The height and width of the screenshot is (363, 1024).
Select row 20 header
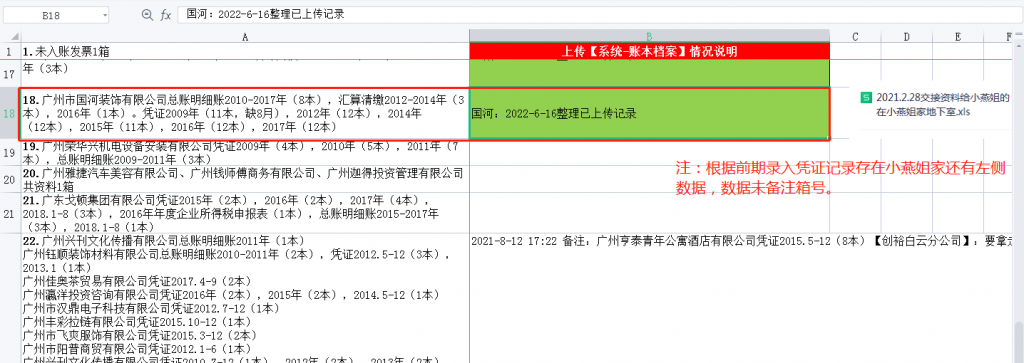click(10, 180)
